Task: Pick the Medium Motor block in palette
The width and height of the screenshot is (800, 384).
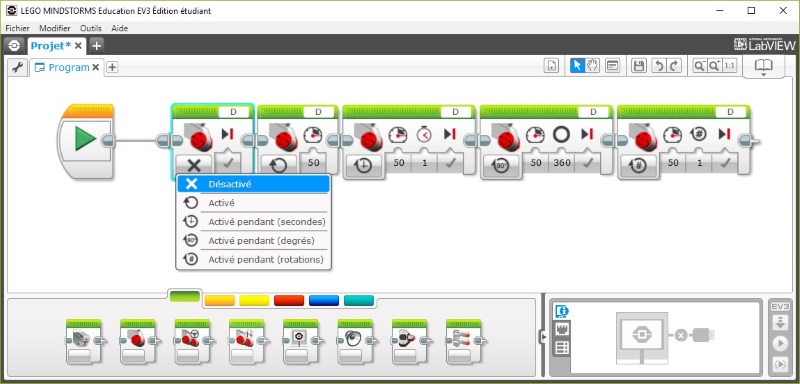Action: click(84, 342)
